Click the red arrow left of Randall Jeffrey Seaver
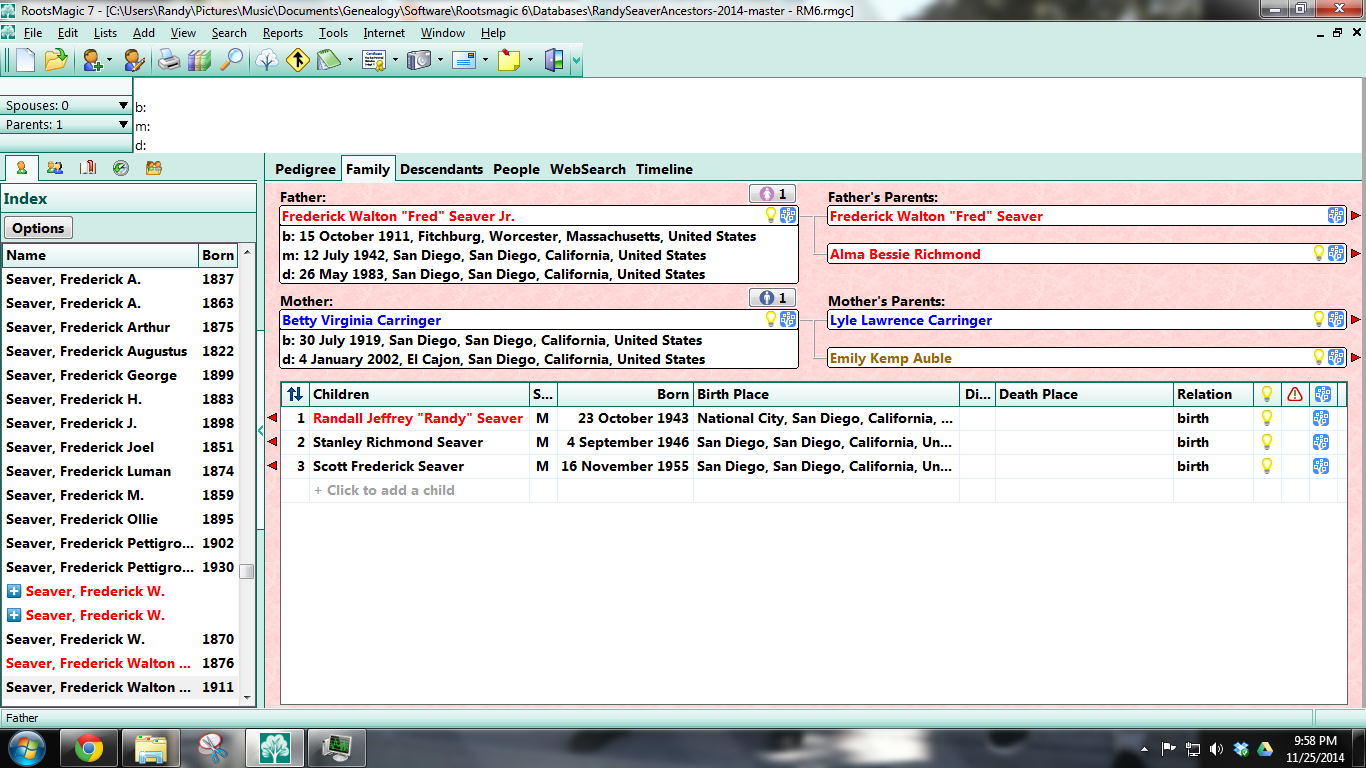The width and height of the screenshot is (1366, 768). [272, 418]
